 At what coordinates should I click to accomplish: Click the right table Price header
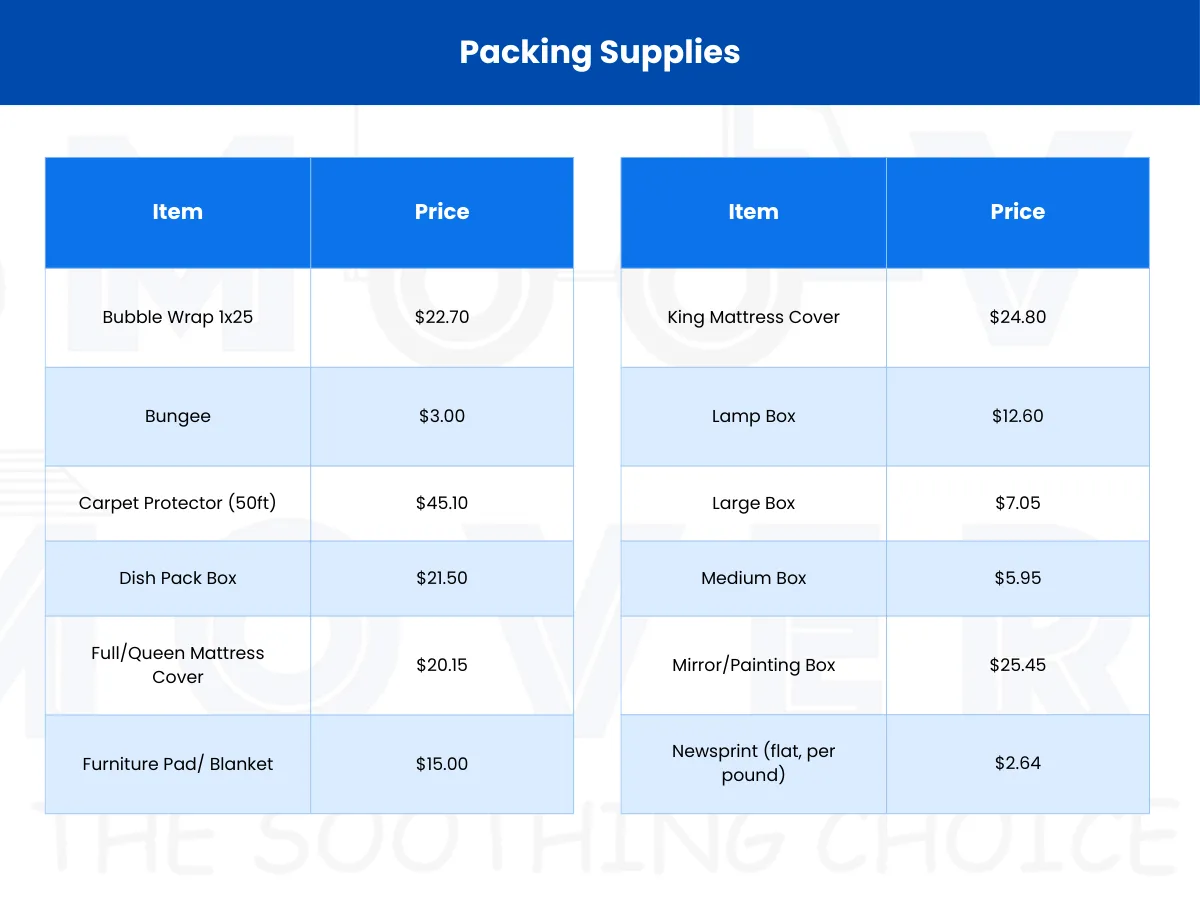coord(1018,212)
